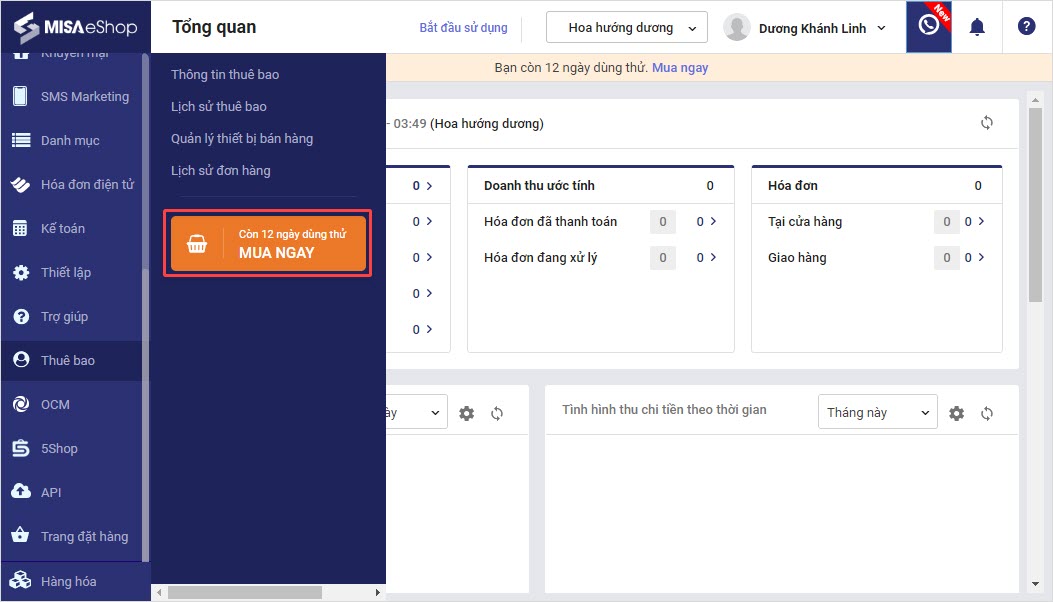The width and height of the screenshot is (1053, 602).
Task: Open the Hoa hướng dương store dropdown
Action: tap(627, 28)
